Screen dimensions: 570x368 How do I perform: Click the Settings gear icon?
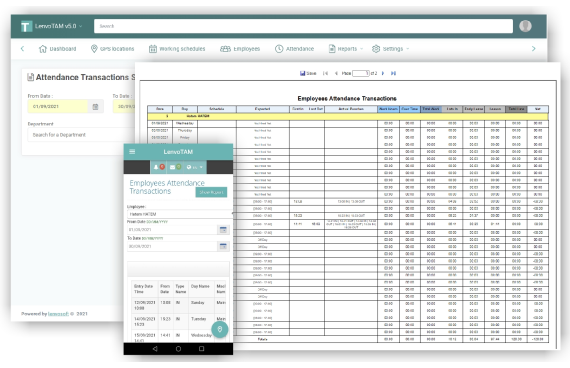[x=376, y=49]
